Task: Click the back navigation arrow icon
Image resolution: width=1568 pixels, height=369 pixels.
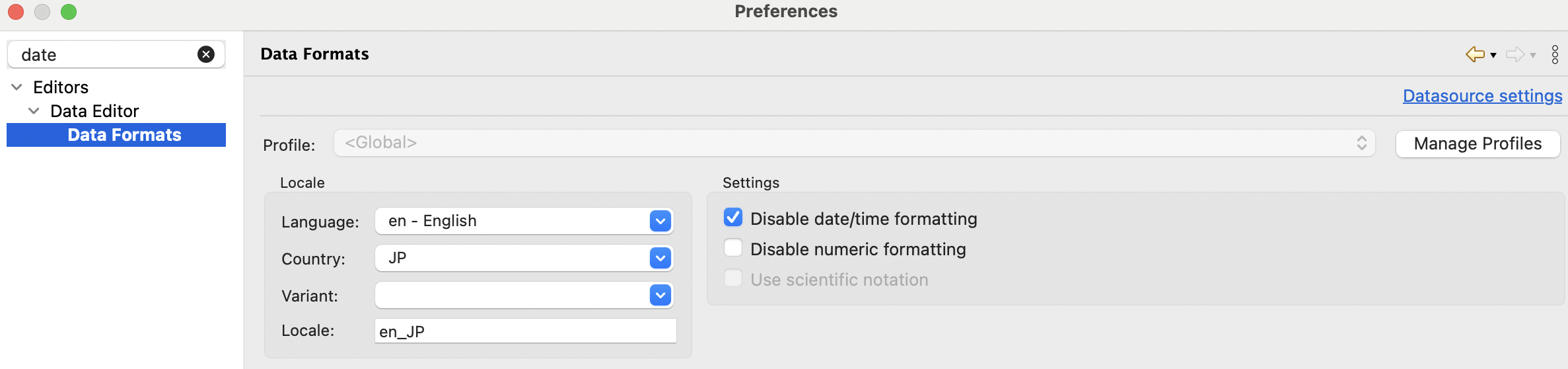Action: coord(1474,54)
